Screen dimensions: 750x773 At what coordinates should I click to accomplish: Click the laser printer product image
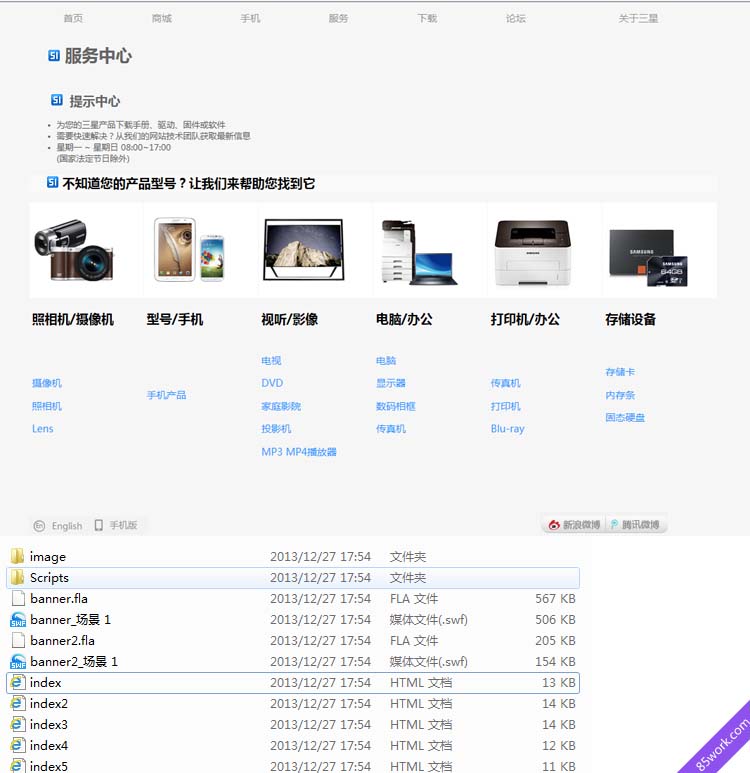tap(533, 253)
